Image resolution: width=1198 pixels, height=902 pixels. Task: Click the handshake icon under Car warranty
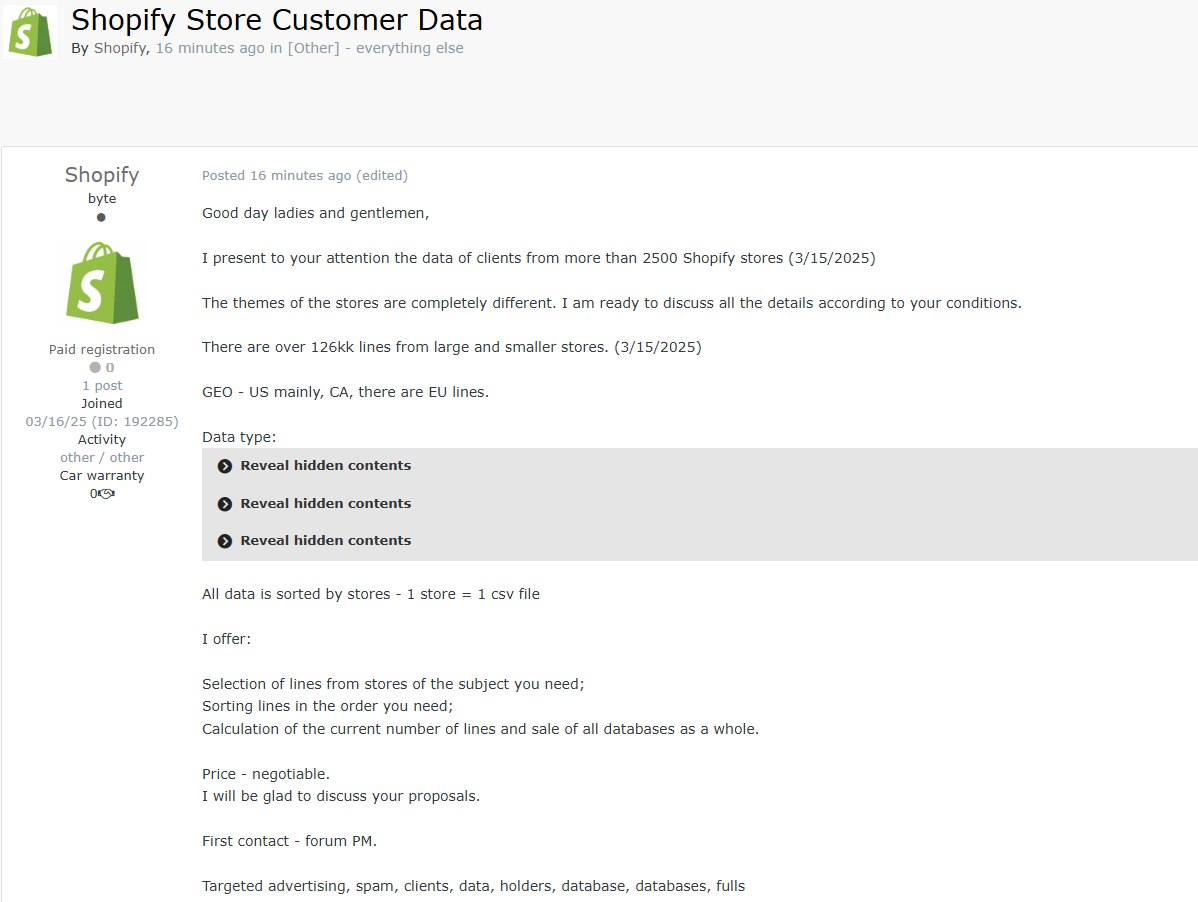tap(106, 494)
